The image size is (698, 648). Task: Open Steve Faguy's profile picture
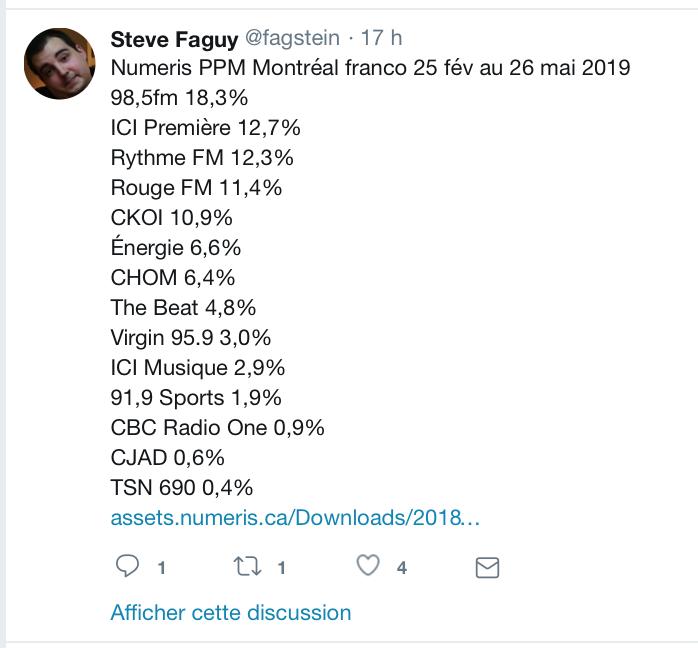[x=60, y=64]
